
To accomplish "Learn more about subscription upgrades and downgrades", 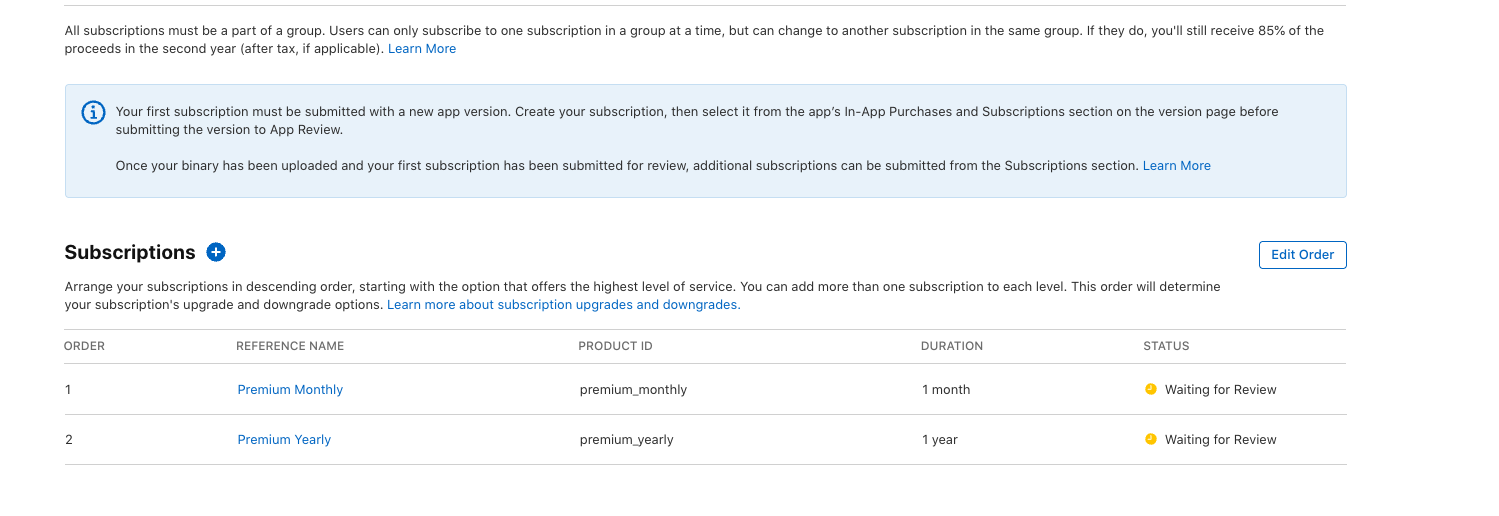I will point(564,305).
